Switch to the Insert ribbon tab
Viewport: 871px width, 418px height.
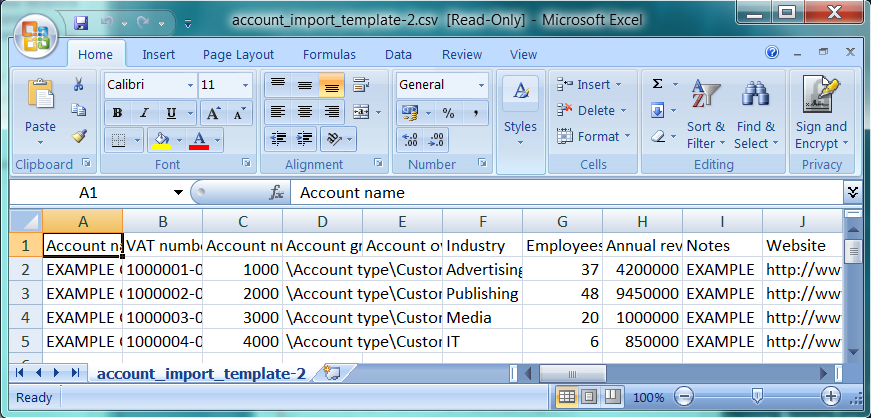158,54
